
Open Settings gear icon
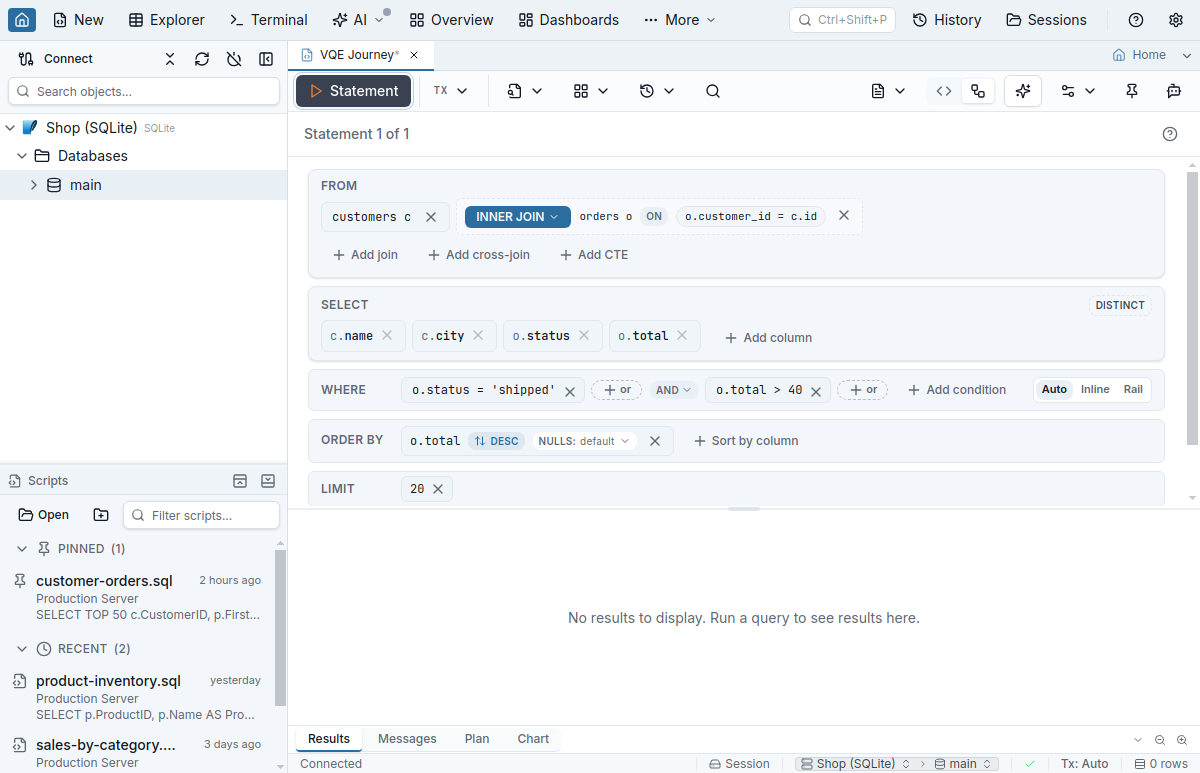pyautogui.click(x=1176, y=20)
